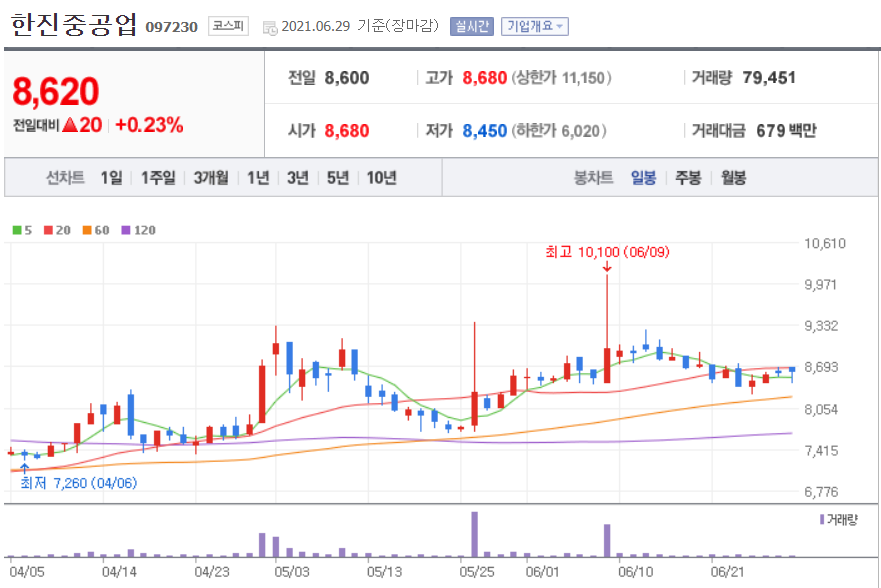This screenshot has width=881, height=588.
Task: Click the +0.23% change rate
Action: point(149,125)
